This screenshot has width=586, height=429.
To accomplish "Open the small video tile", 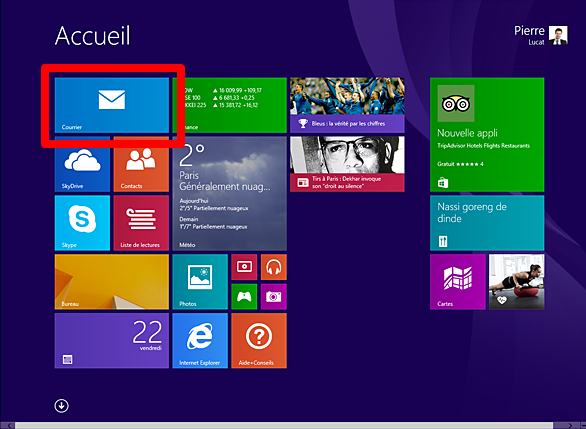I will [244, 267].
